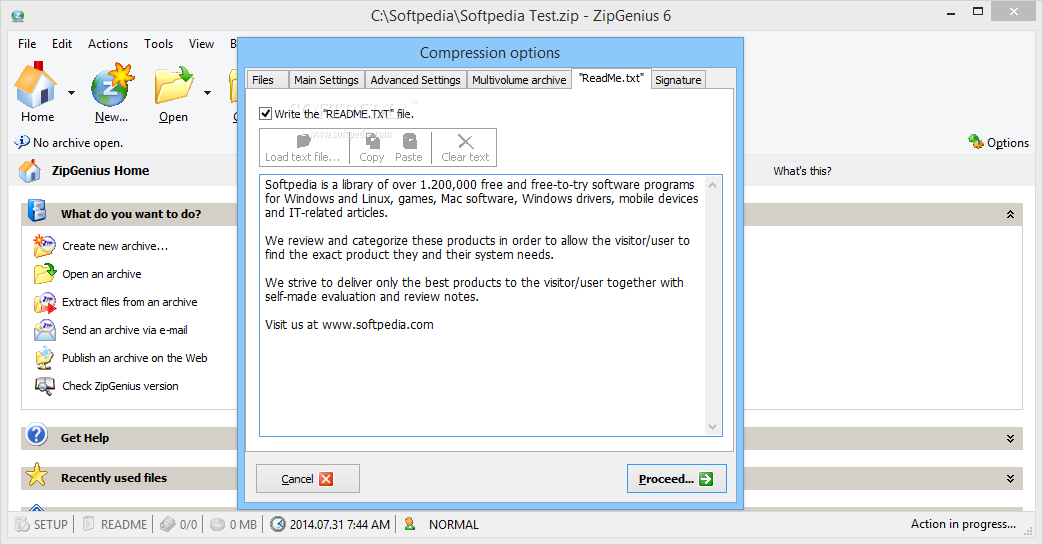
Task: Click Check ZipGenius version link
Action: pos(120,386)
